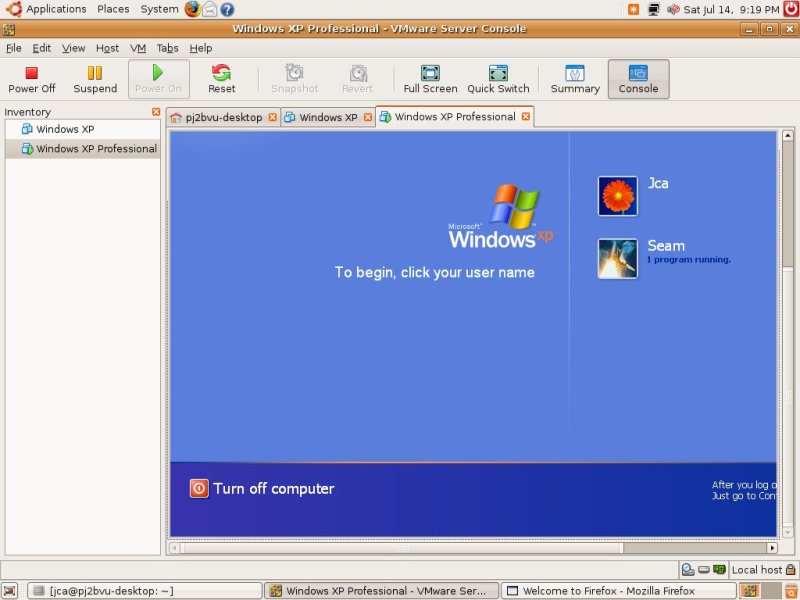Close the pj2bvu-desktop tab

[272, 117]
